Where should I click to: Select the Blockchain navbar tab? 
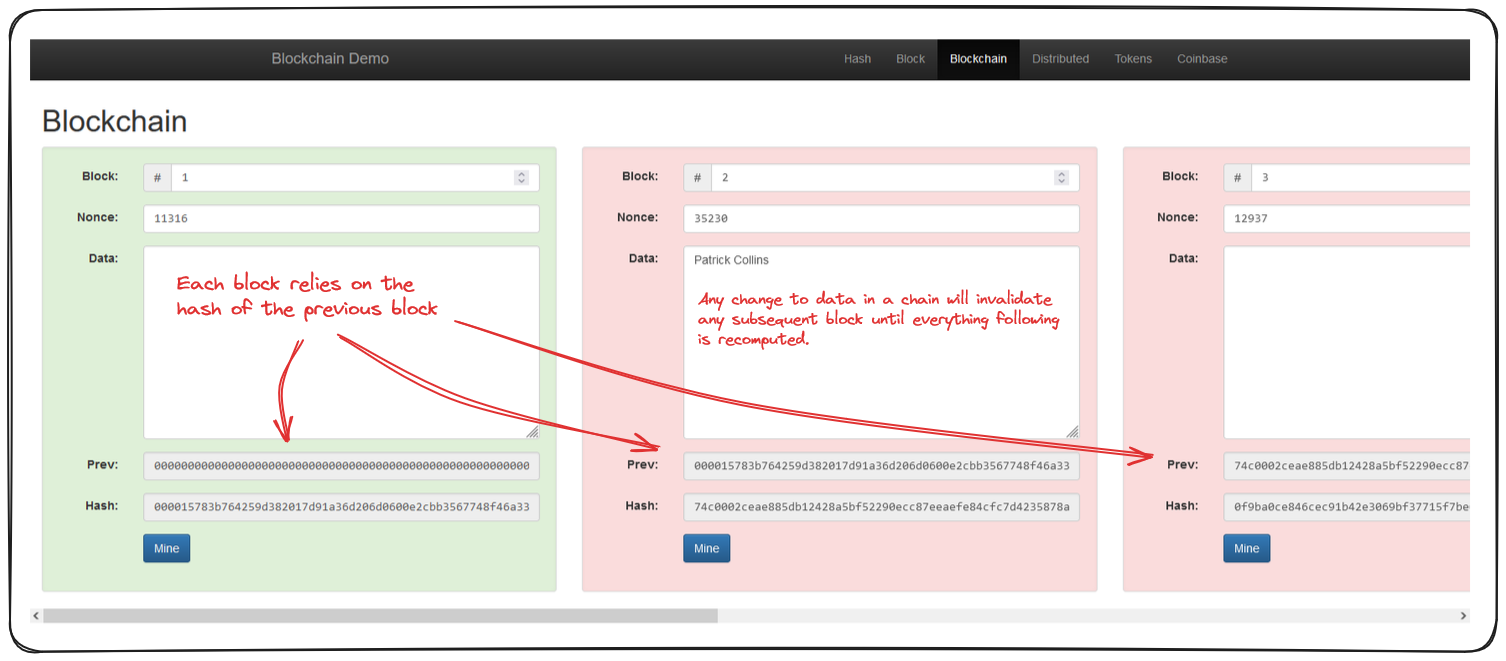pos(978,59)
